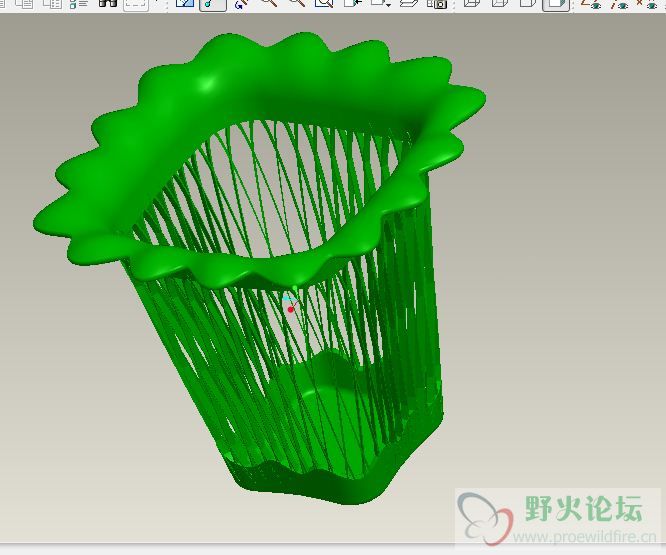Click the Refit to screen icon
The image size is (666, 555).
325,3
